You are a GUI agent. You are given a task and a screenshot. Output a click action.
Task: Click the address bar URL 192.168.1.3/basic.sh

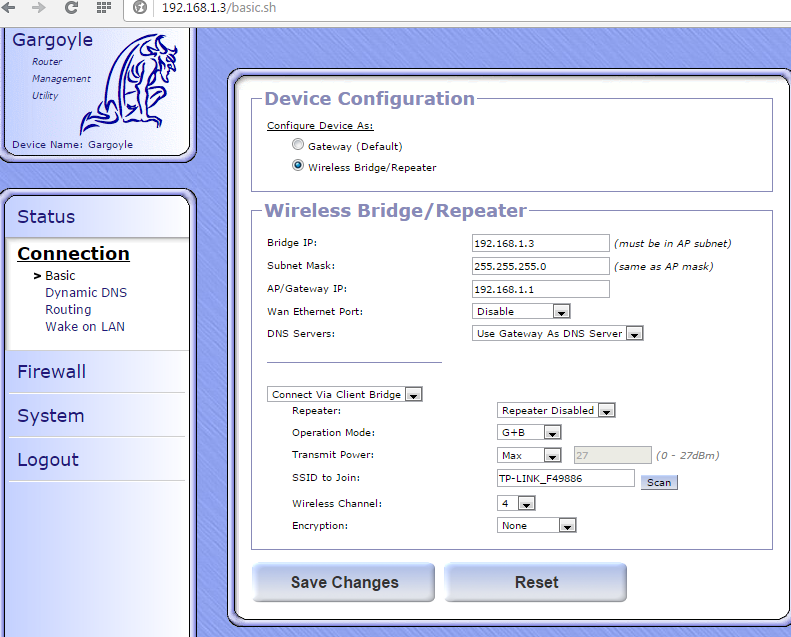pyautogui.click(x=219, y=8)
